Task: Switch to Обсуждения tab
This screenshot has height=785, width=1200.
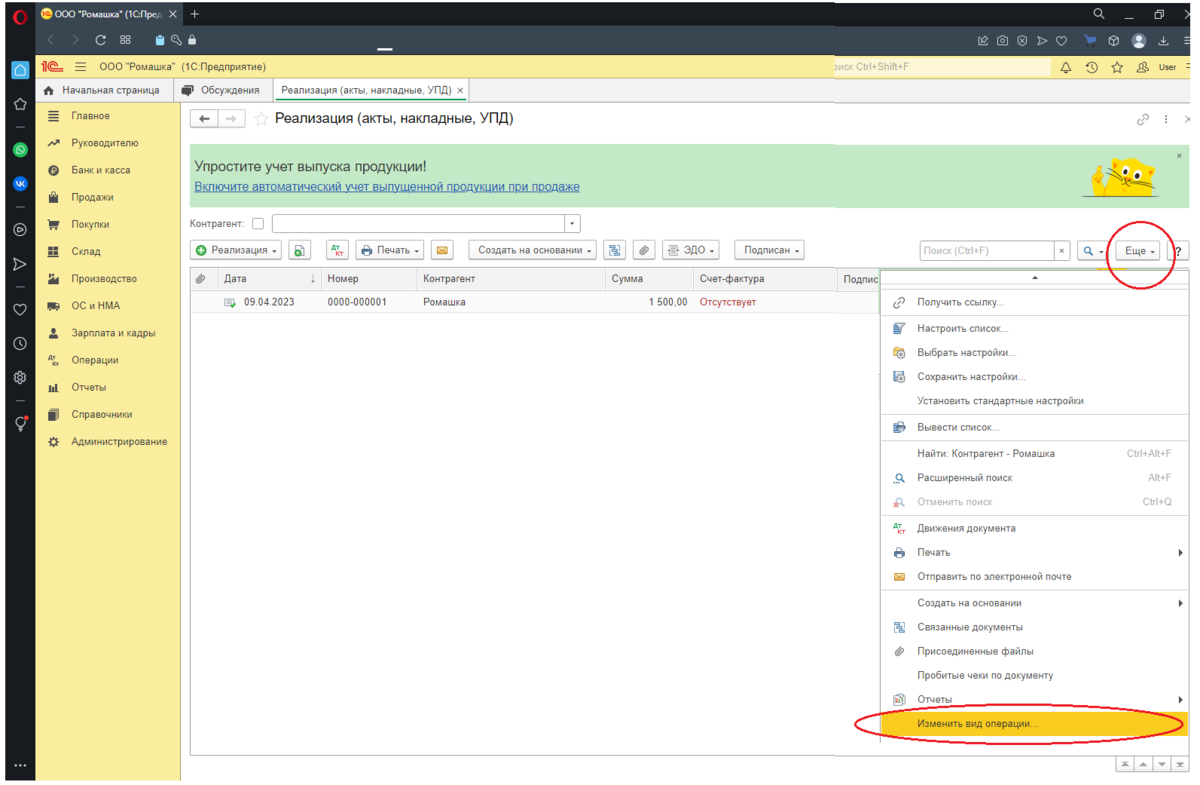Action: 221,90
